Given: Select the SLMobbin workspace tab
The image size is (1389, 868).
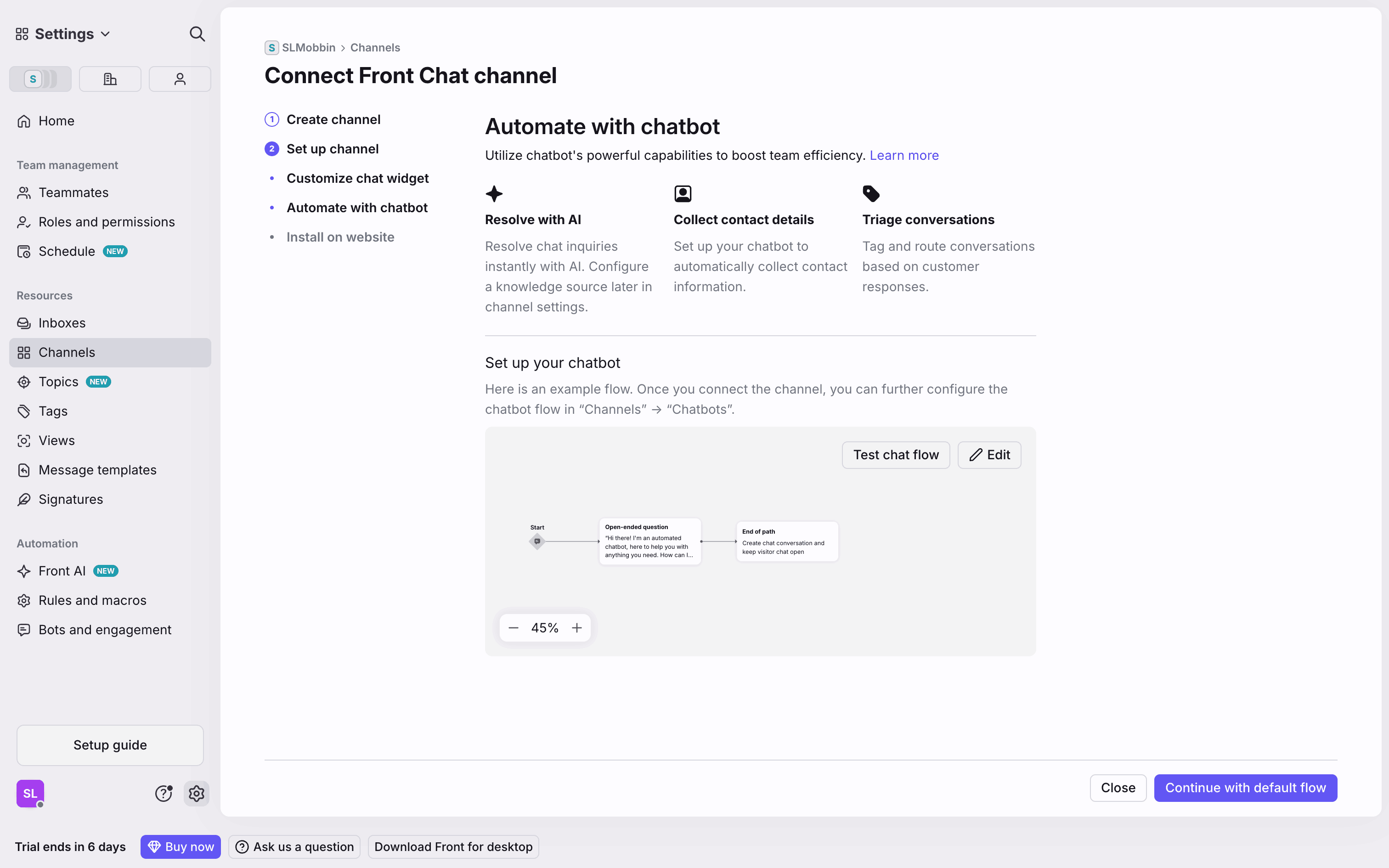Looking at the screenshot, I should coord(40,79).
